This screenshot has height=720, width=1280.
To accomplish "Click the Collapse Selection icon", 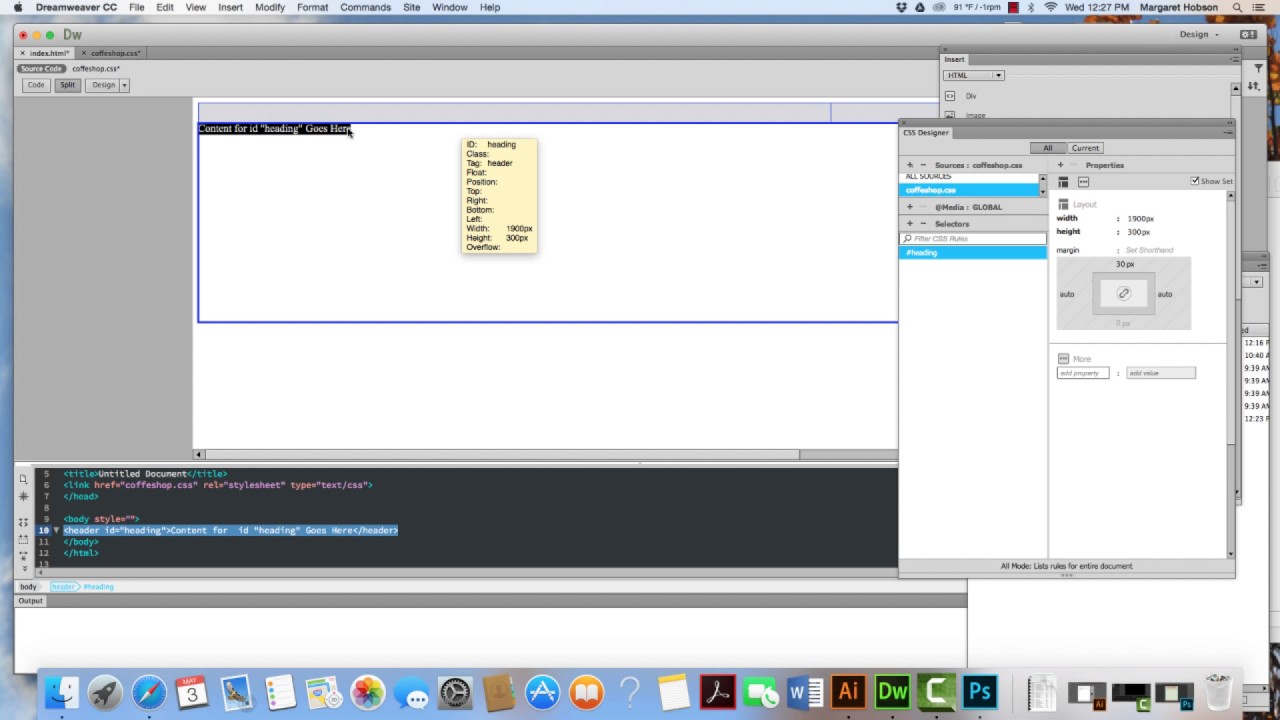I will (x=24, y=540).
